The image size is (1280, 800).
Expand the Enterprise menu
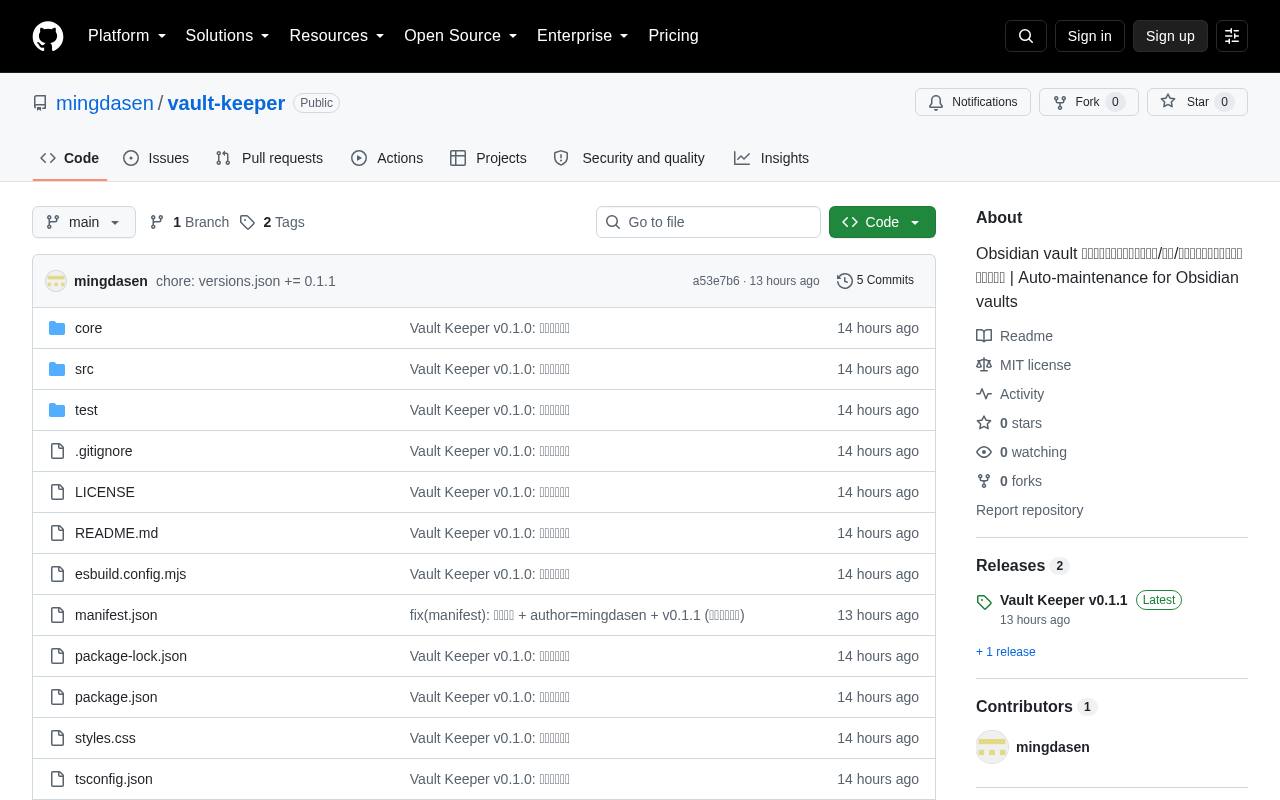583,36
